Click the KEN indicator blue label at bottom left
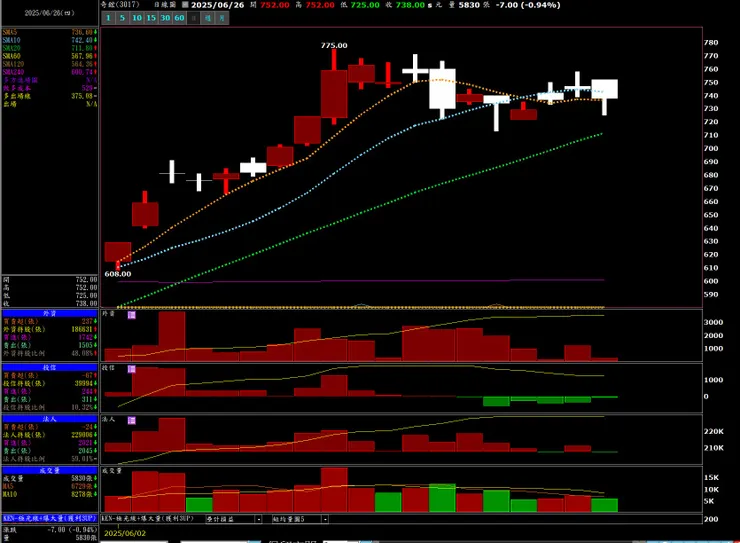Viewport: 740px width, 543px height. pos(50,518)
